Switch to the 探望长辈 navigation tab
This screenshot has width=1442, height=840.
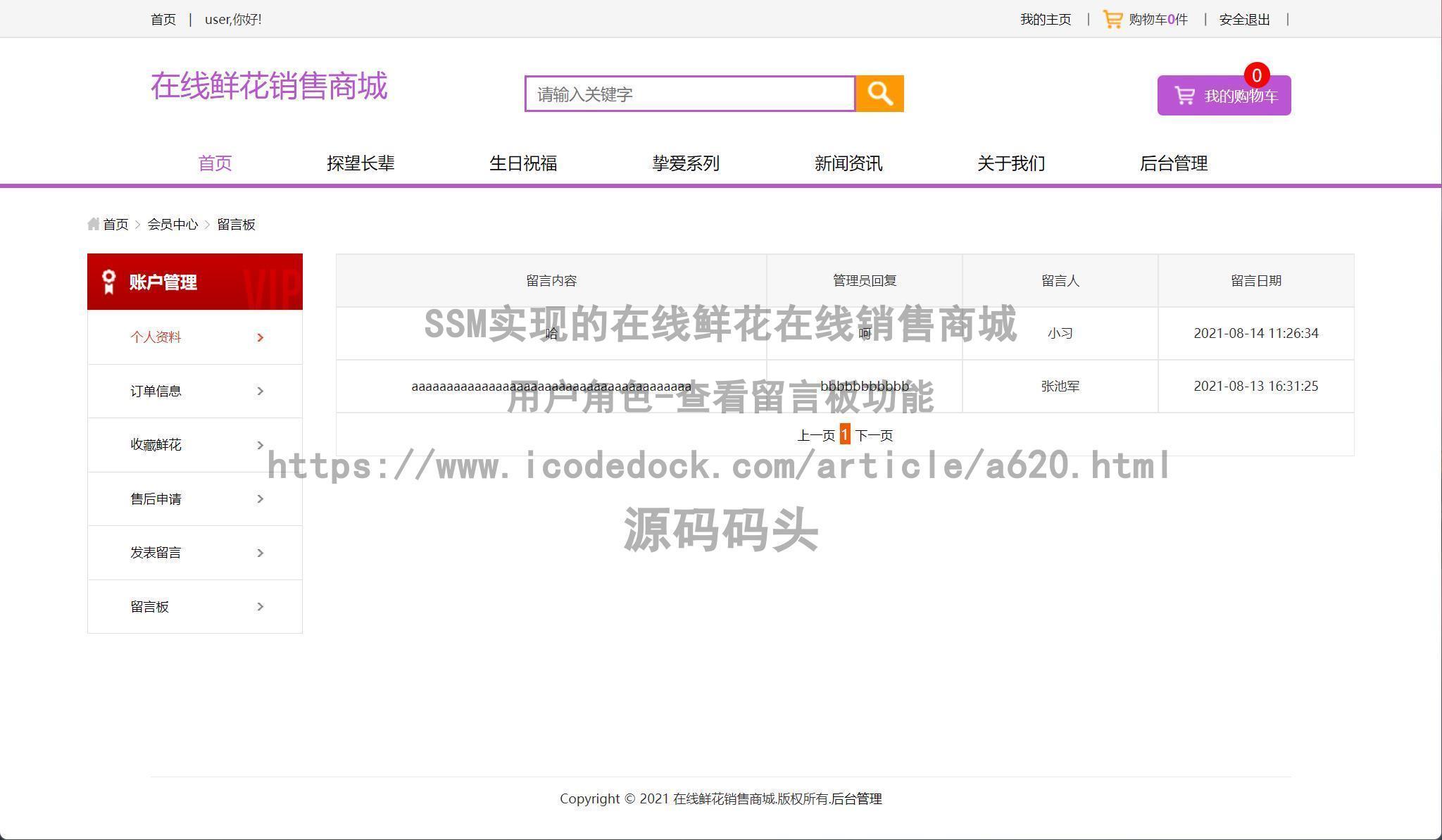coord(360,163)
